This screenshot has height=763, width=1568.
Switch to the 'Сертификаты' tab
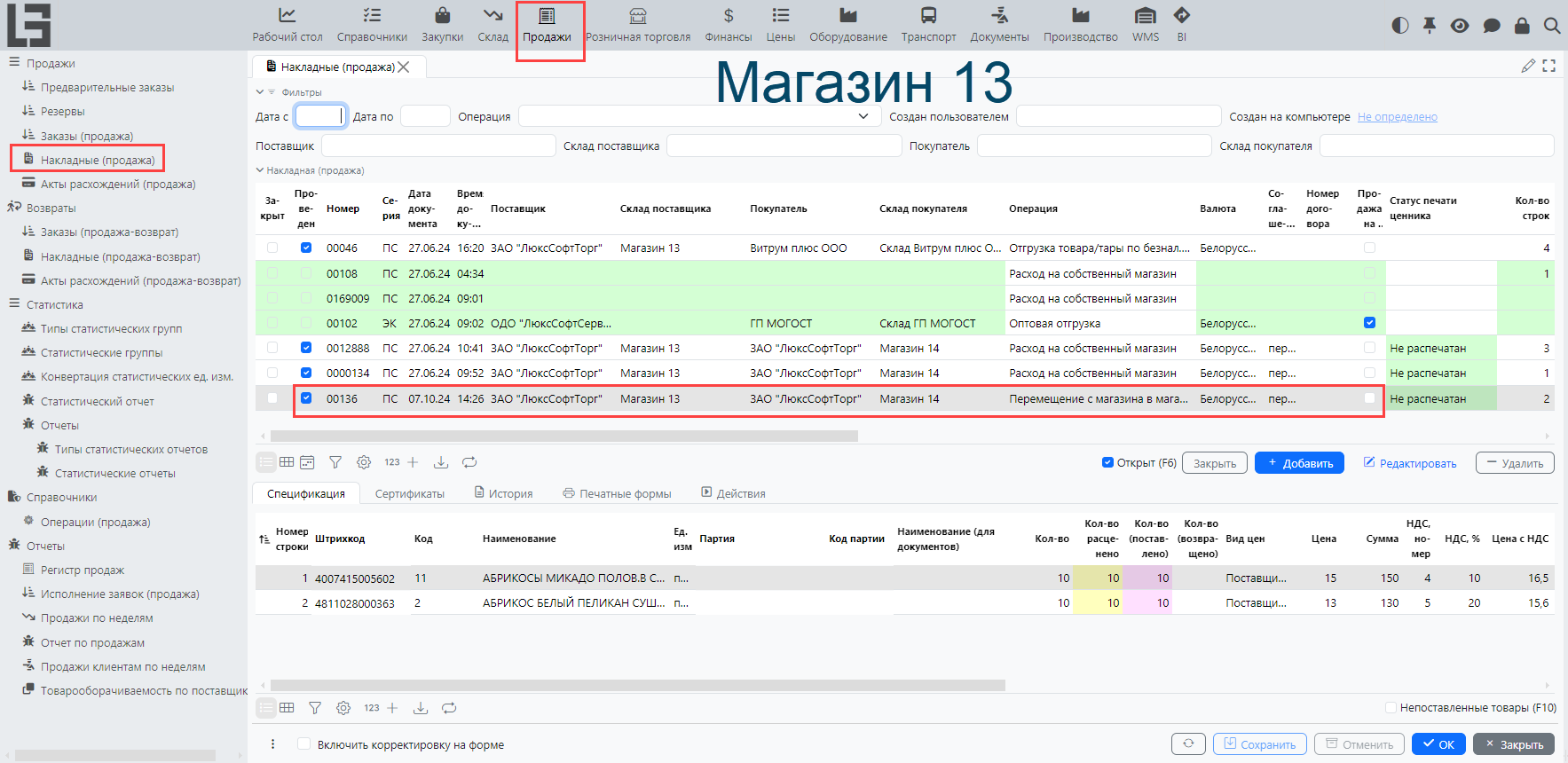(409, 493)
